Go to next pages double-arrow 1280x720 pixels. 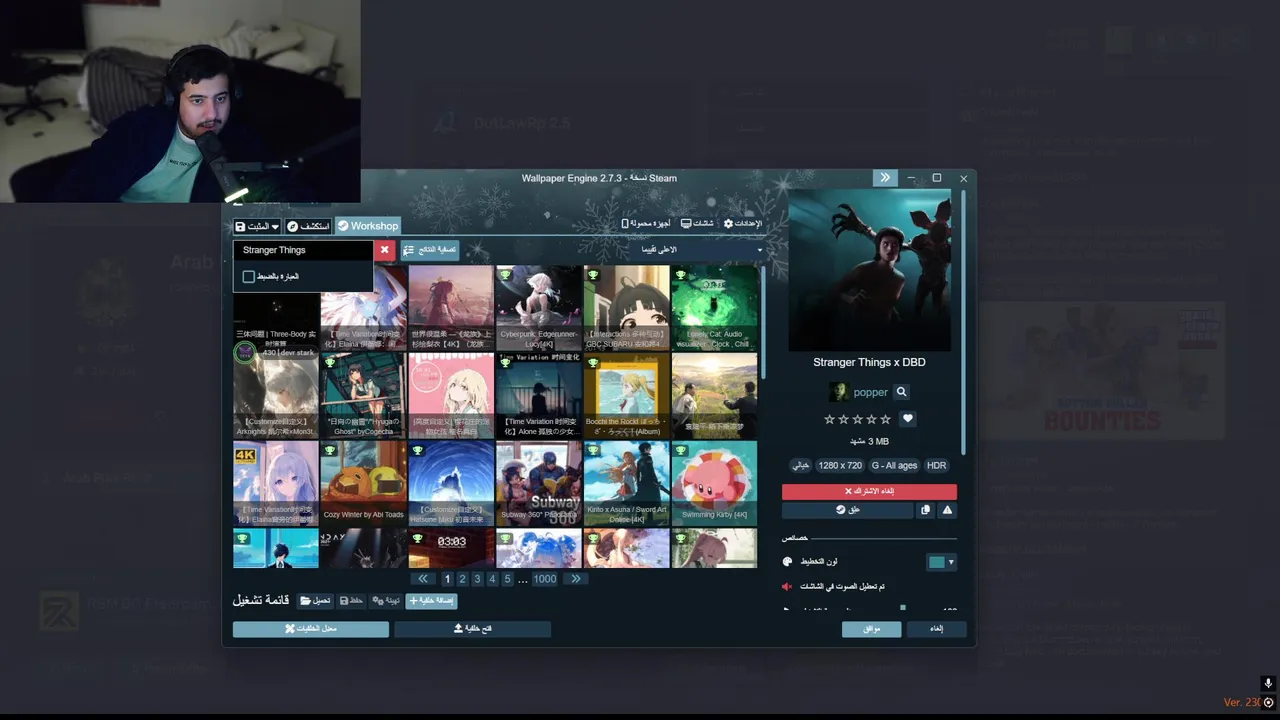click(x=575, y=579)
